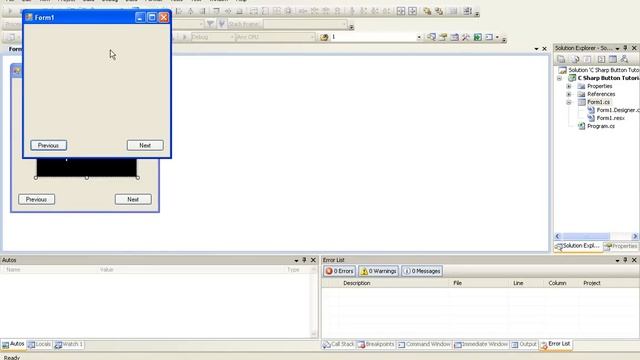The height and width of the screenshot is (360, 640).
Task: Switch to the Watch 1 tab
Action: click(x=69, y=344)
